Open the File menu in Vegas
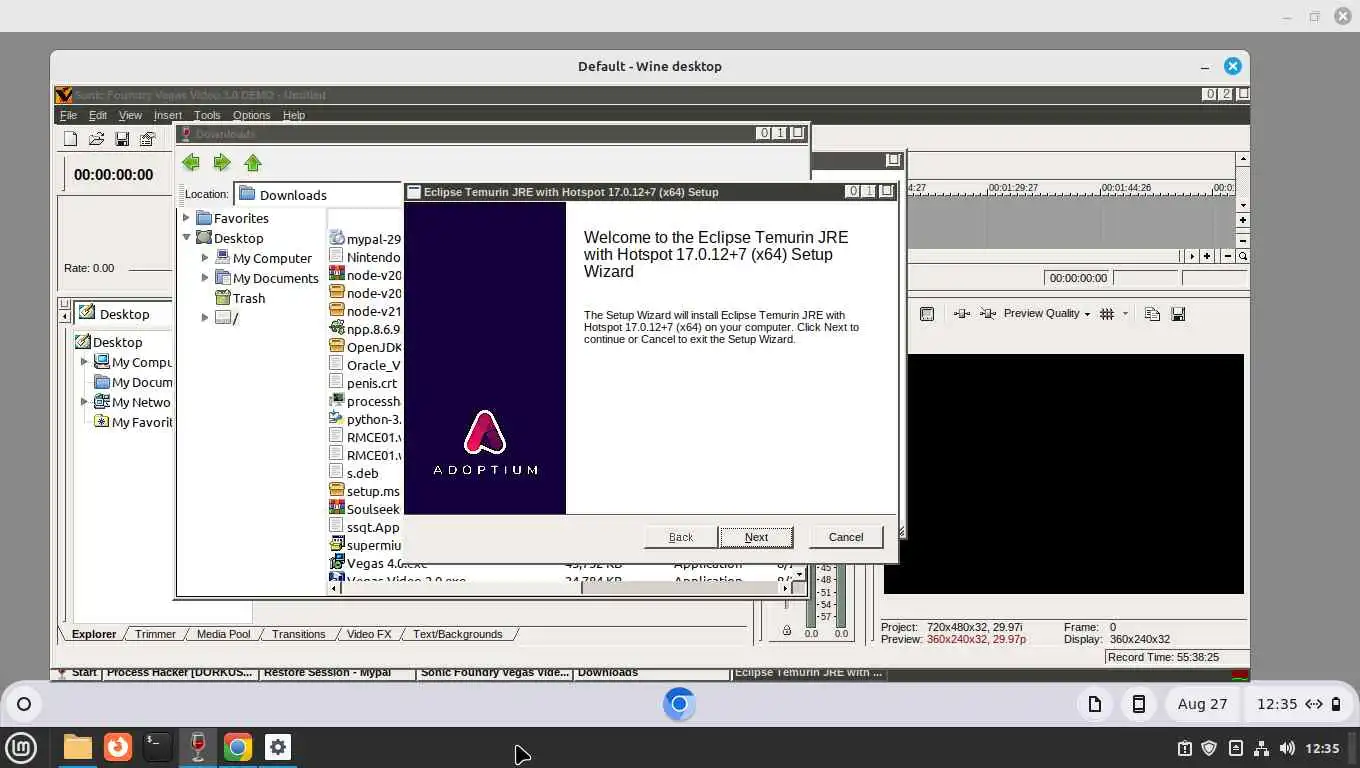Image resolution: width=1360 pixels, height=768 pixels. pos(68,115)
